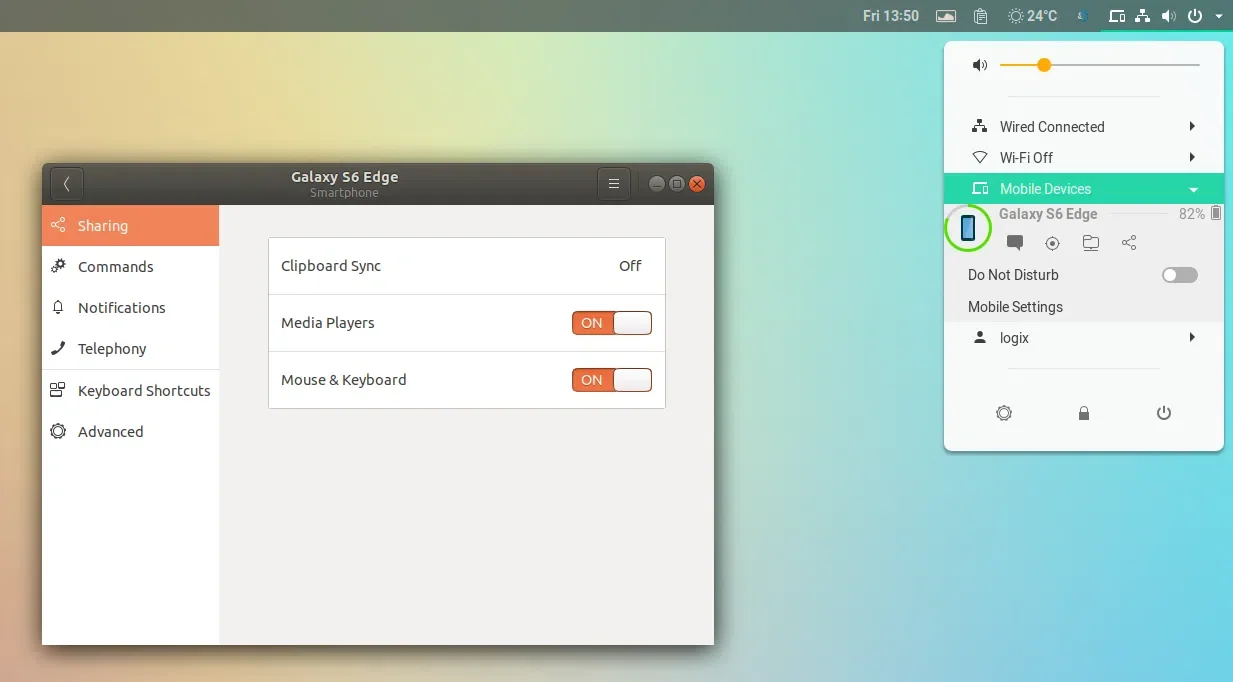The height and width of the screenshot is (682, 1233).
Task: Open Mobile Settings from the system menu
Action: pyautogui.click(x=1015, y=307)
